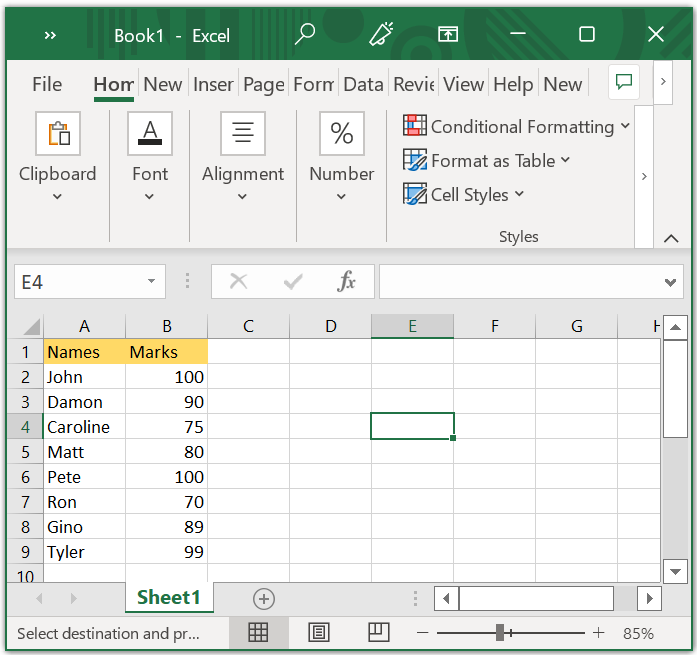Show more ribbon groups arrow
Image resolution: width=697 pixels, height=655 pixels.
(x=644, y=176)
